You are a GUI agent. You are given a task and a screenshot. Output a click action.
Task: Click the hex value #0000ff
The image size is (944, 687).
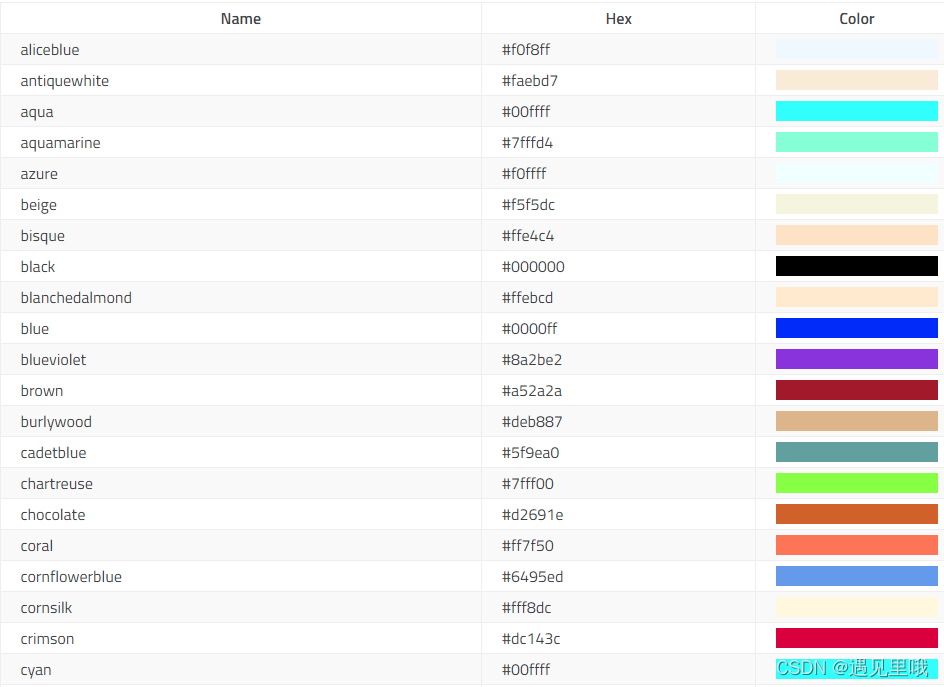coord(530,329)
